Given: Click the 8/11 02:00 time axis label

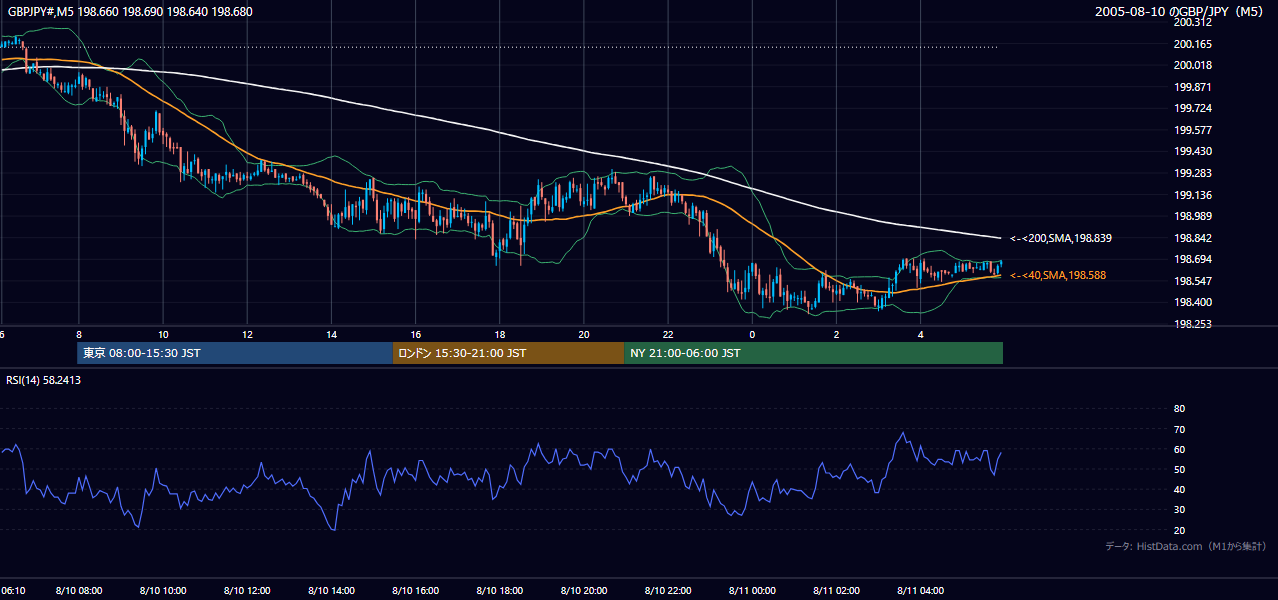Looking at the screenshot, I should point(837,591).
